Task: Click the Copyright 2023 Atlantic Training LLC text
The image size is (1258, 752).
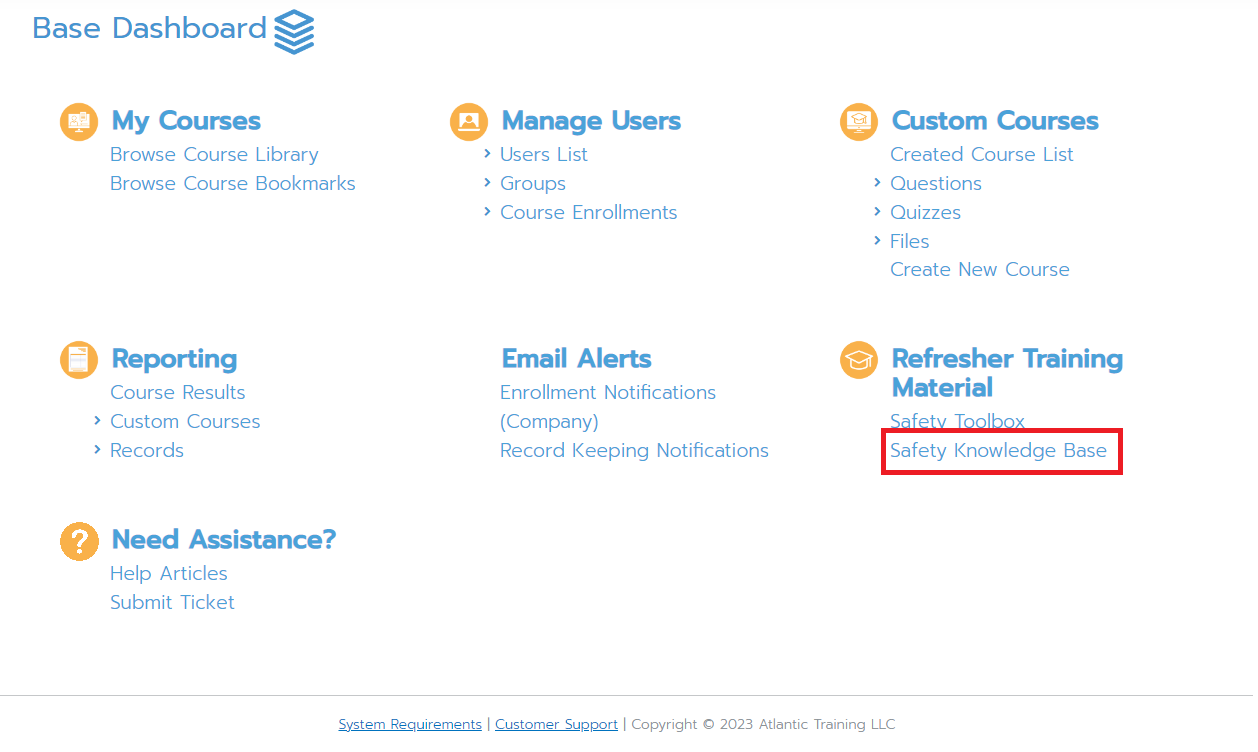Action: 763,724
